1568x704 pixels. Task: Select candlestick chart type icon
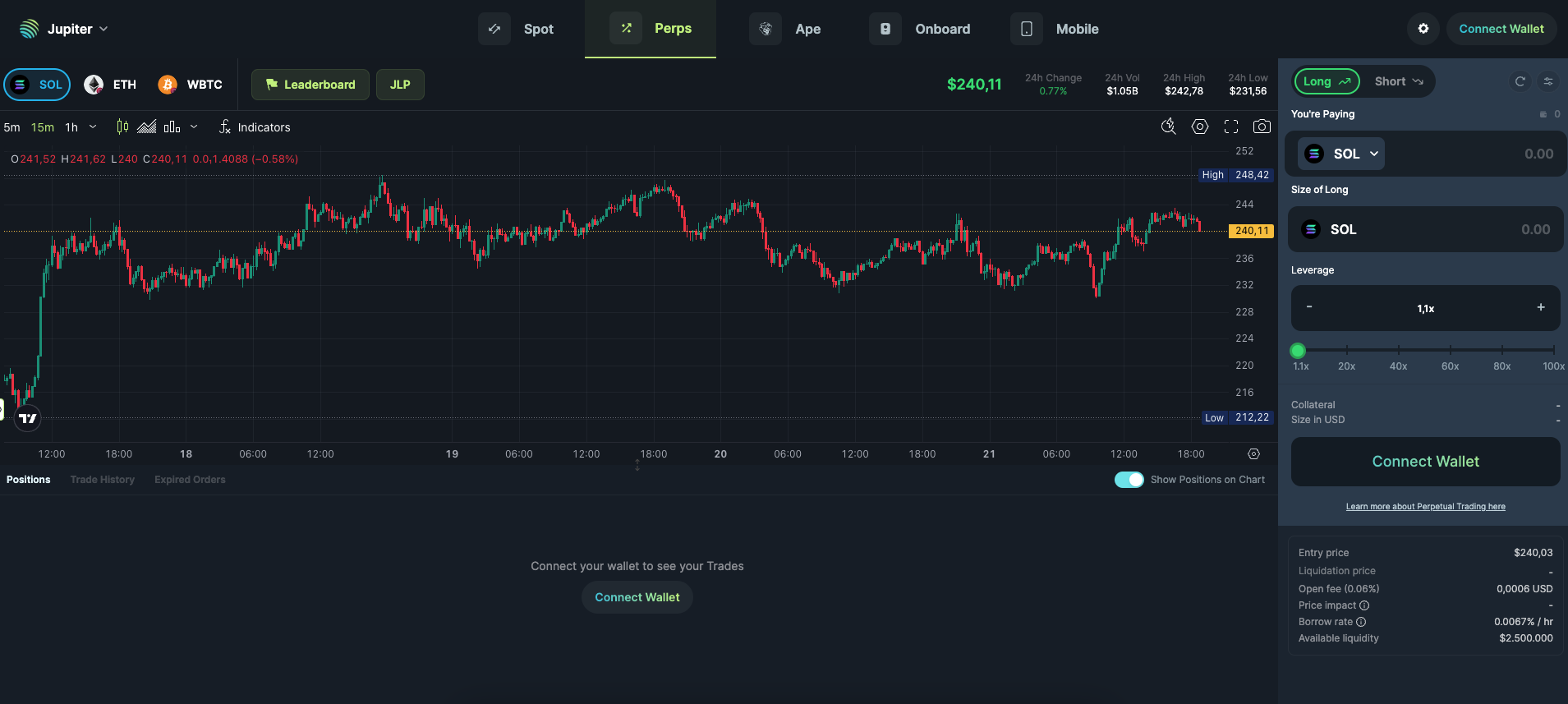click(122, 127)
